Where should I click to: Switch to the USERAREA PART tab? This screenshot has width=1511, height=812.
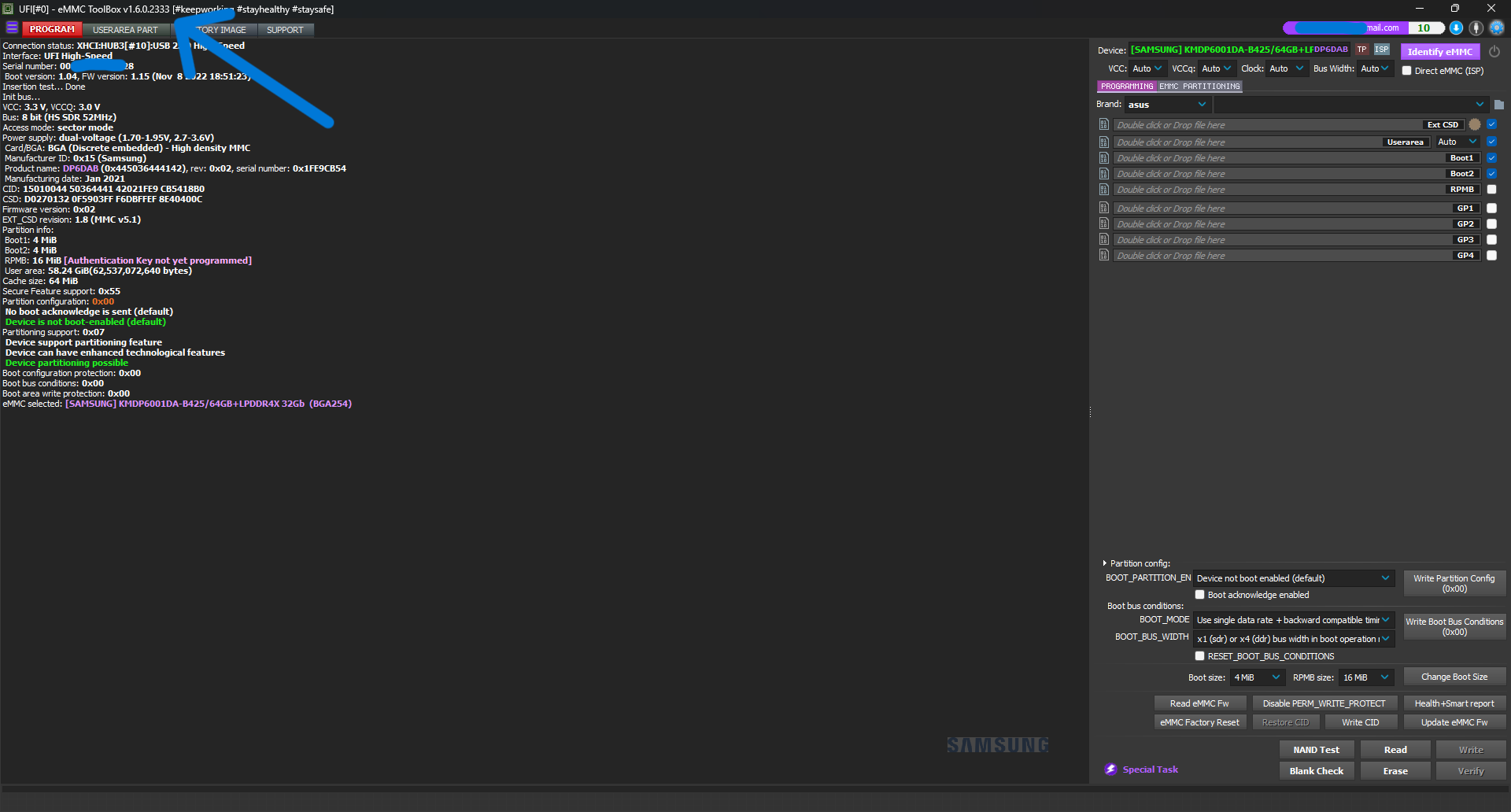(x=125, y=30)
